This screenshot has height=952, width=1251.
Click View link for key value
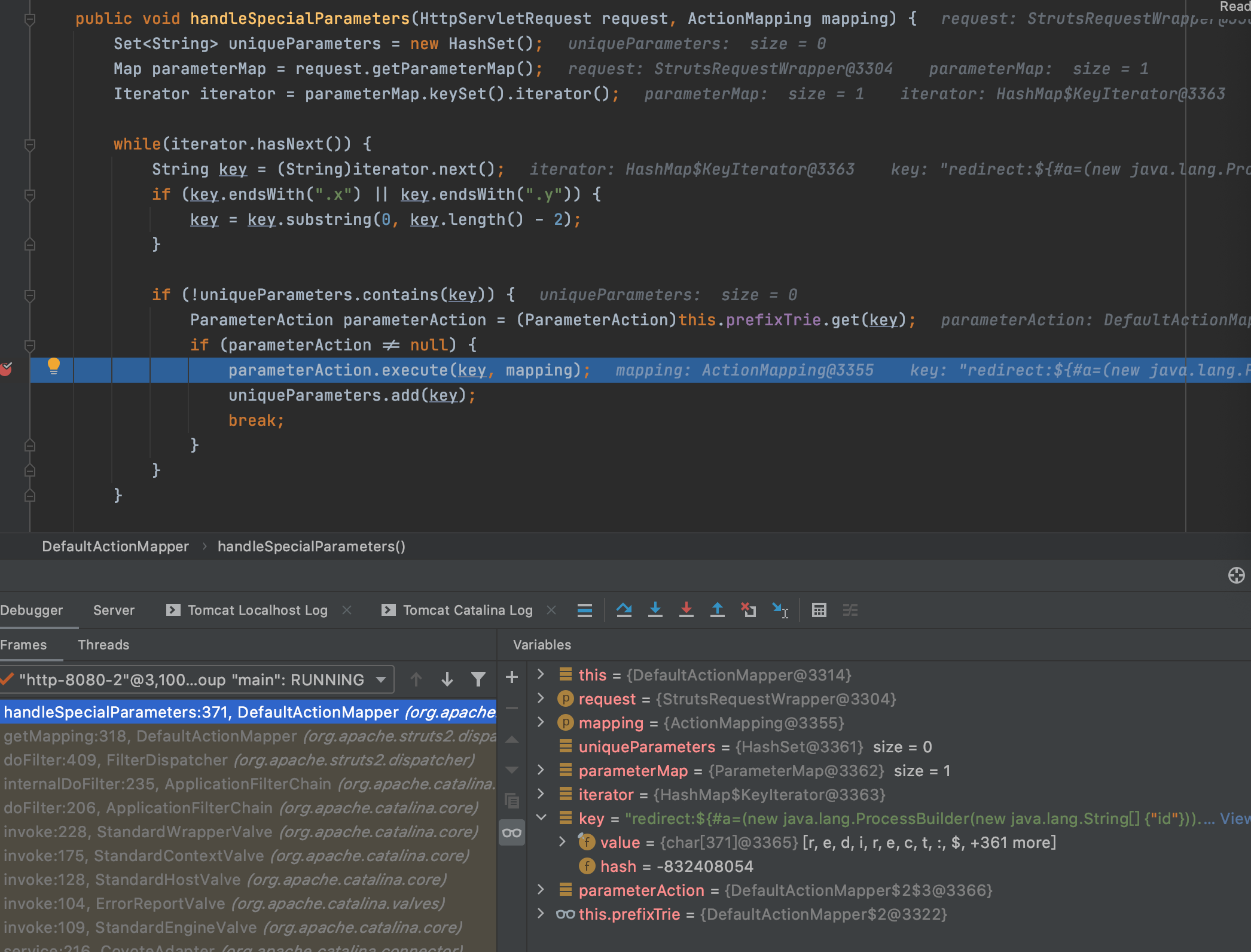click(1235, 818)
